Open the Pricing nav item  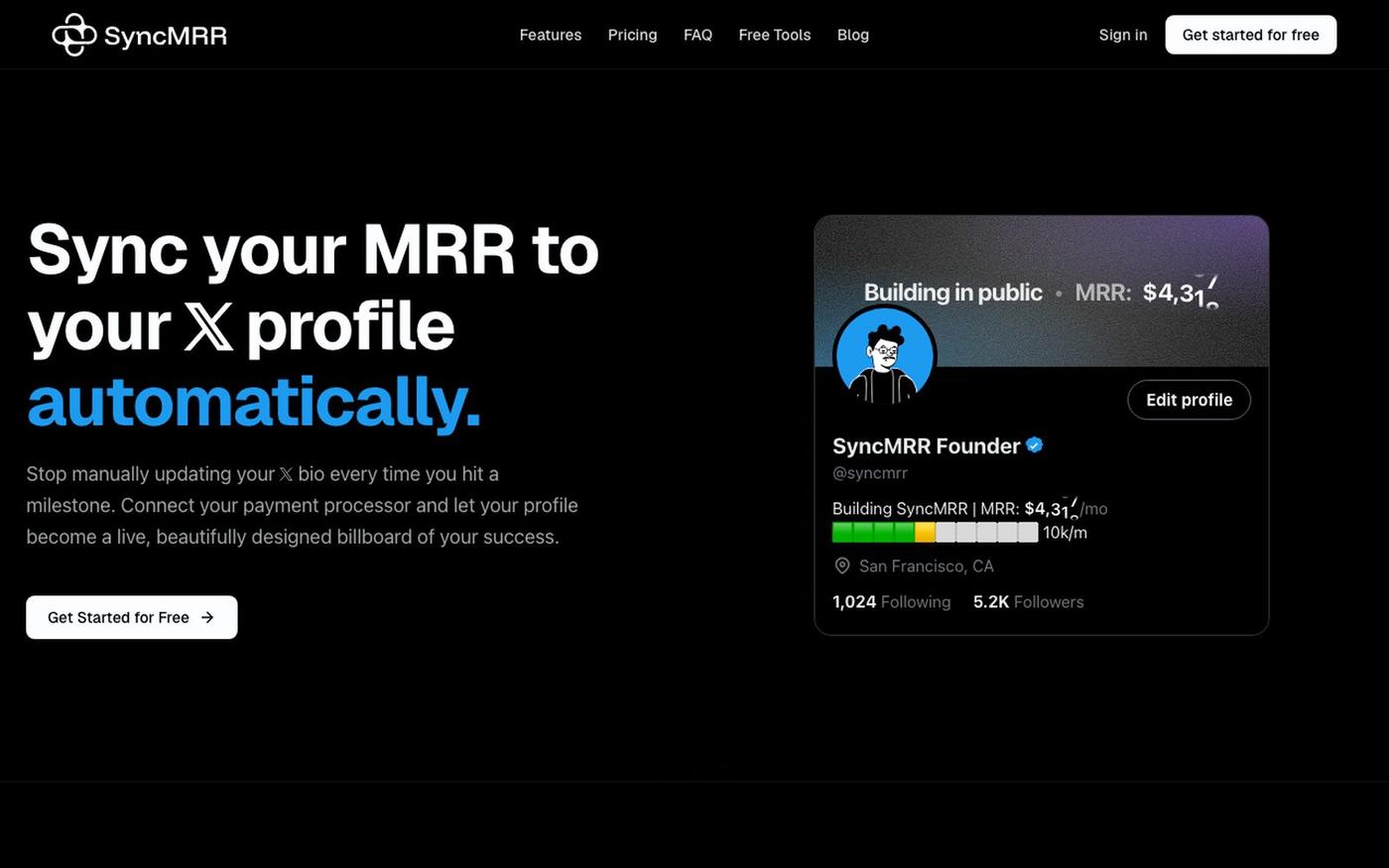[632, 35]
